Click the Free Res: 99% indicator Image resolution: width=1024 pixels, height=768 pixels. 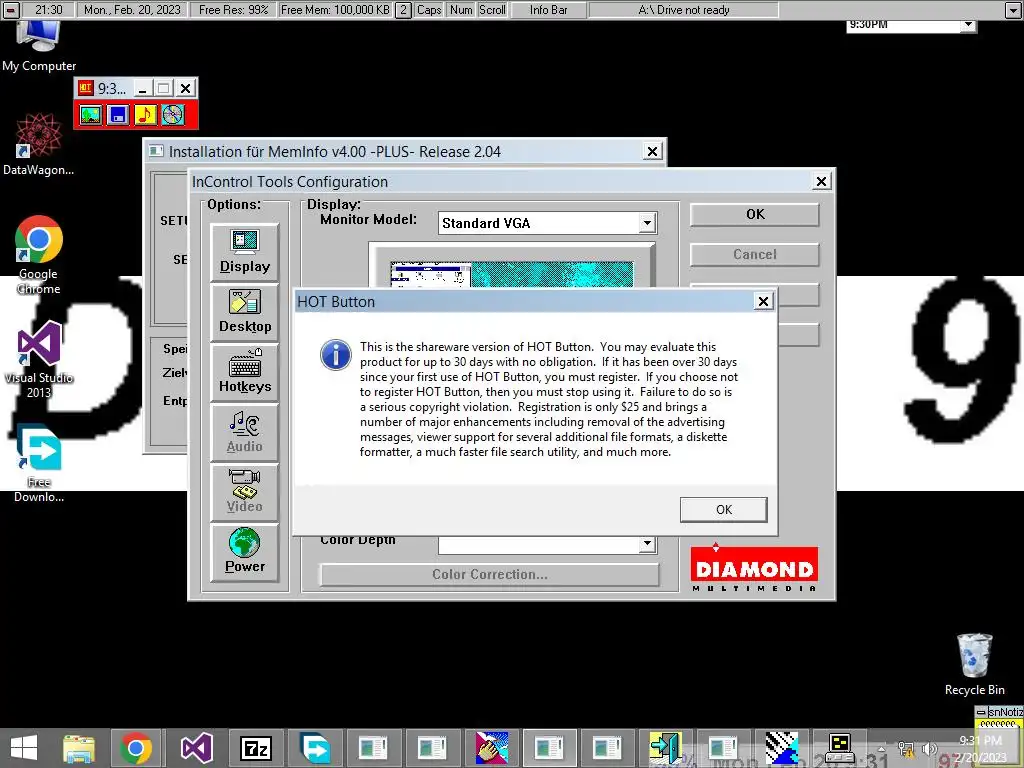click(x=234, y=10)
